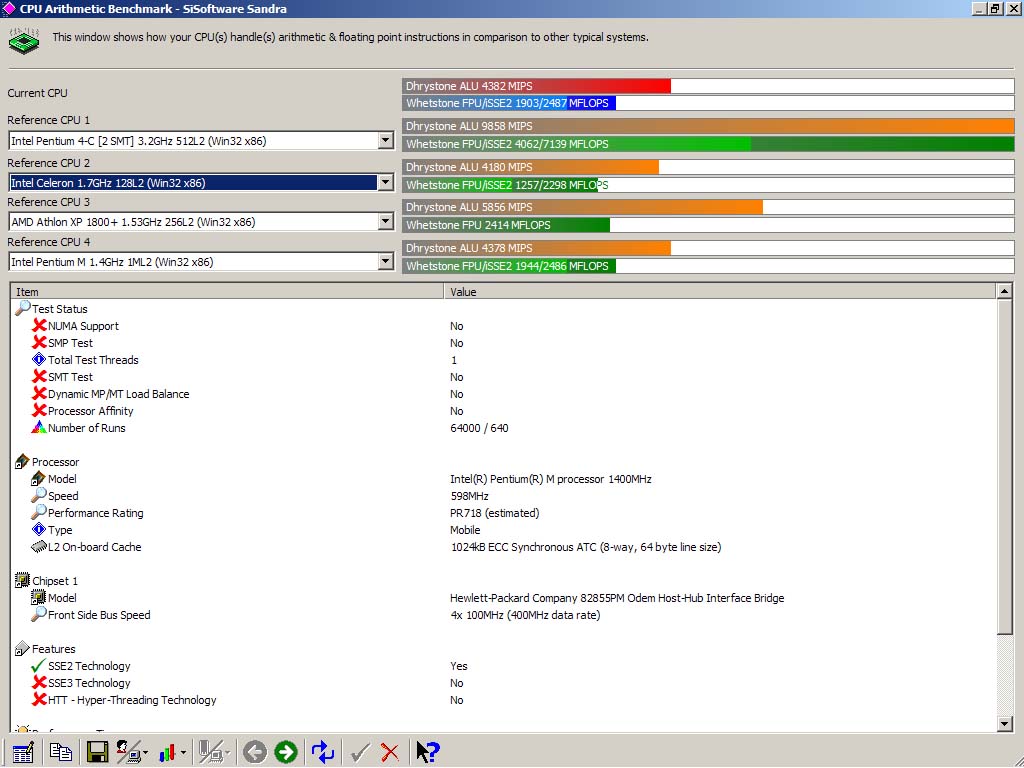Click the chip icon beside L2 On-board Cache
Image resolution: width=1024 pixels, height=768 pixels.
pos(39,547)
